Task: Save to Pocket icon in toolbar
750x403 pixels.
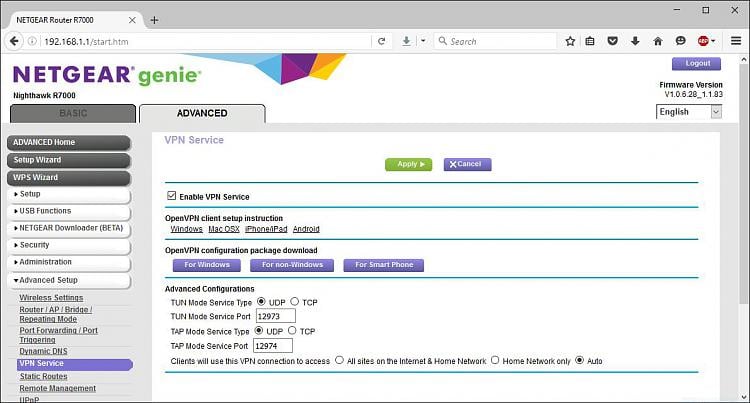Action: [612, 41]
